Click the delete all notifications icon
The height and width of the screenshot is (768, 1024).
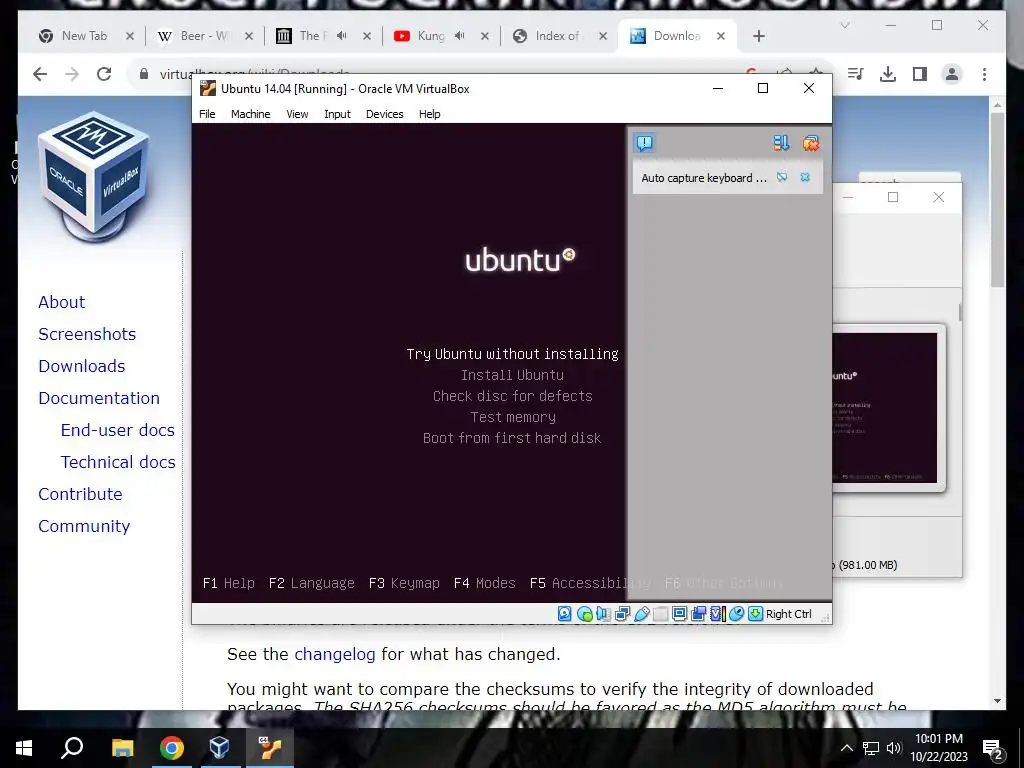[810, 143]
